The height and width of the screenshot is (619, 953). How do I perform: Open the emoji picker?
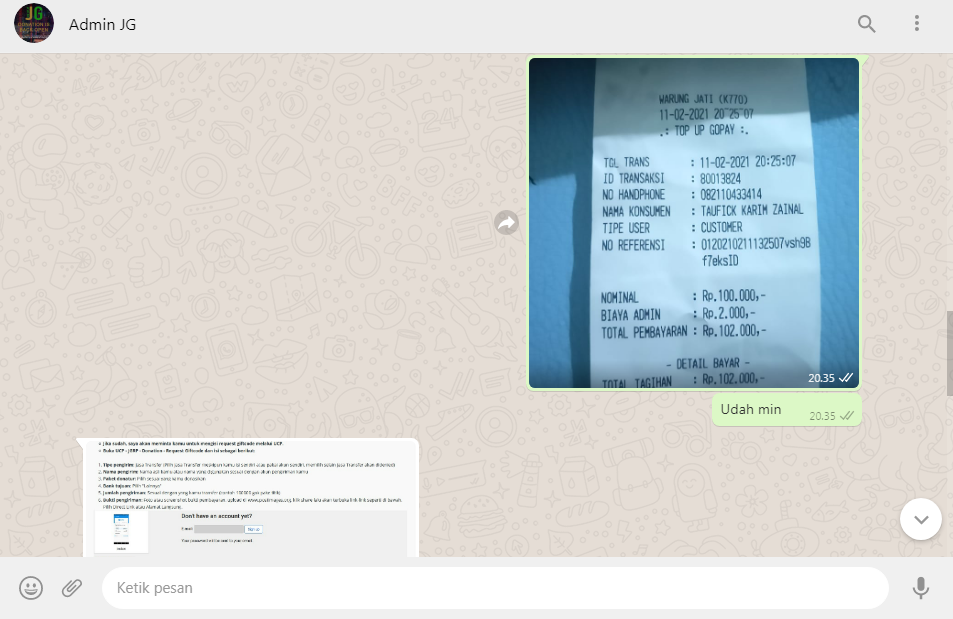[31, 588]
